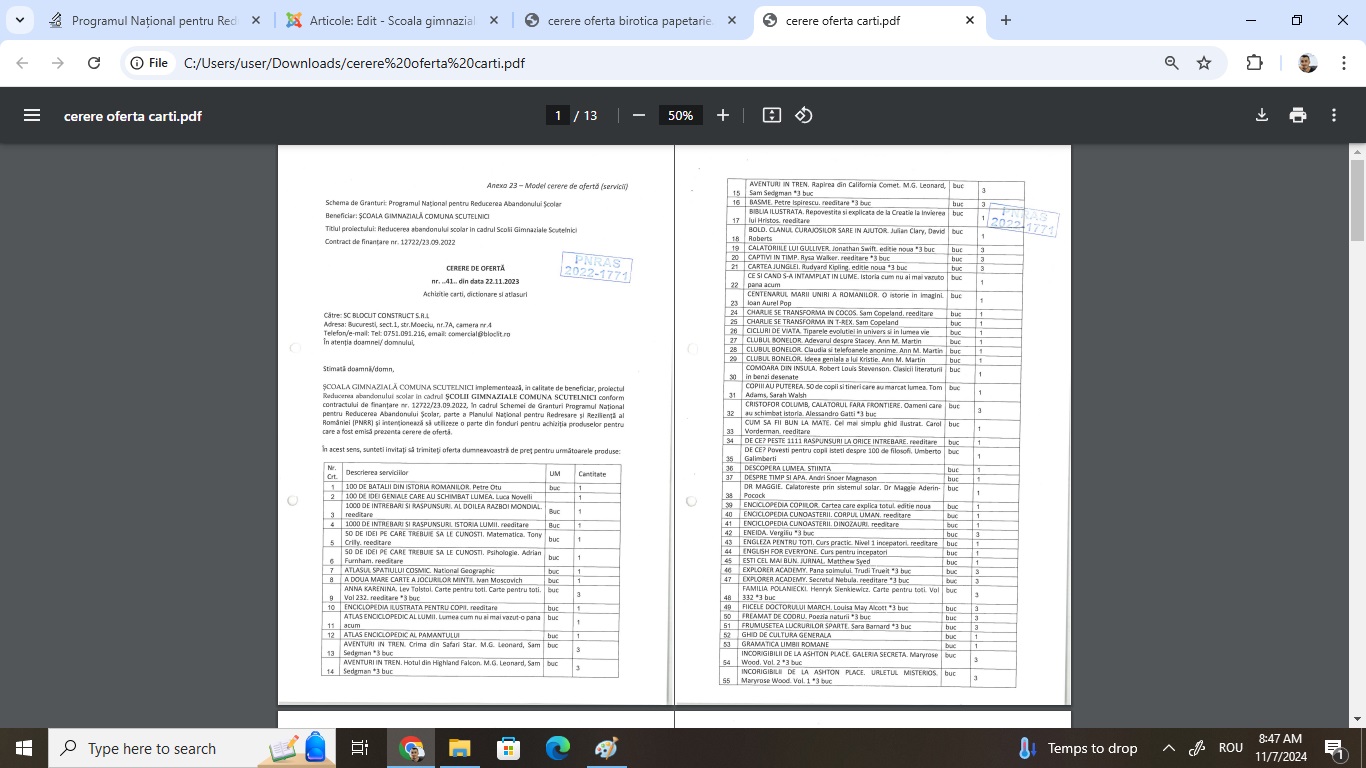Click row ANNA KARENINA. Lev Tolstoi

(x=471, y=592)
